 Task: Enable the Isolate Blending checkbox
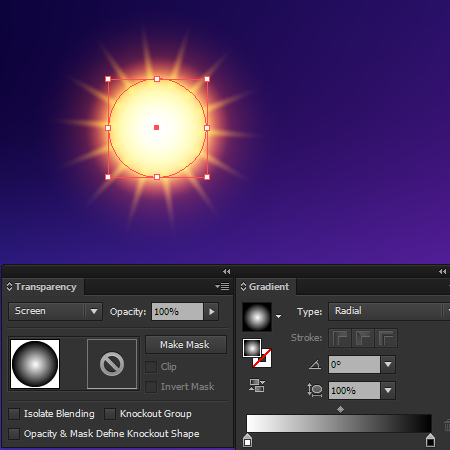point(14,414)
